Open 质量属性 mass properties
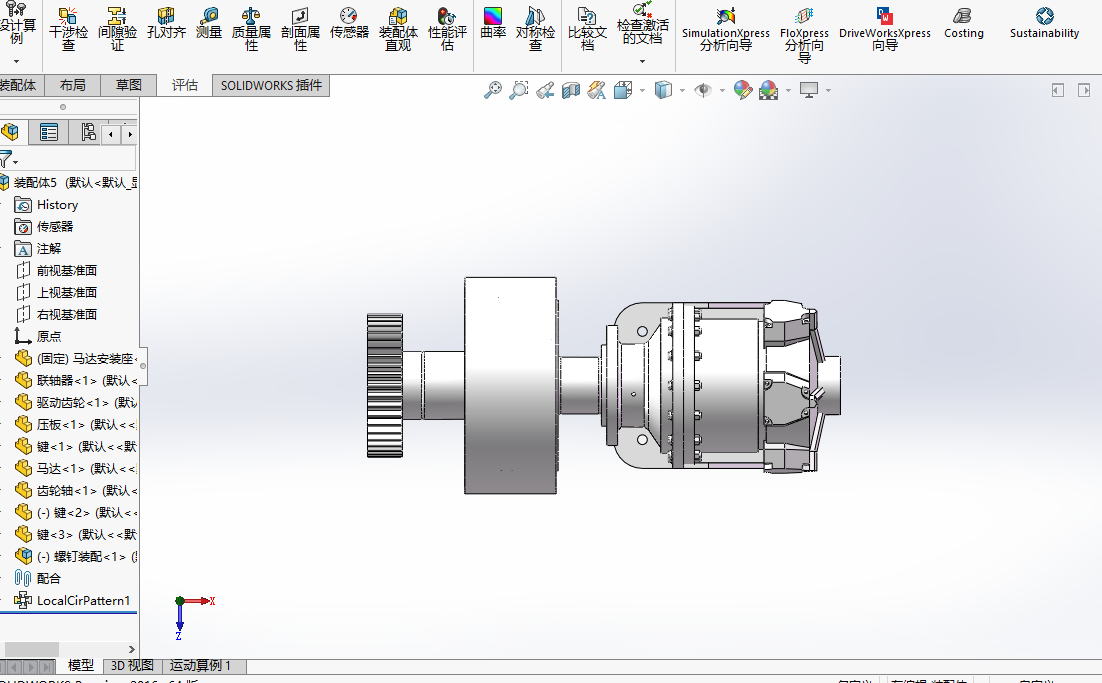Viewport: 1102px width, 683px height. coord(251,29)
